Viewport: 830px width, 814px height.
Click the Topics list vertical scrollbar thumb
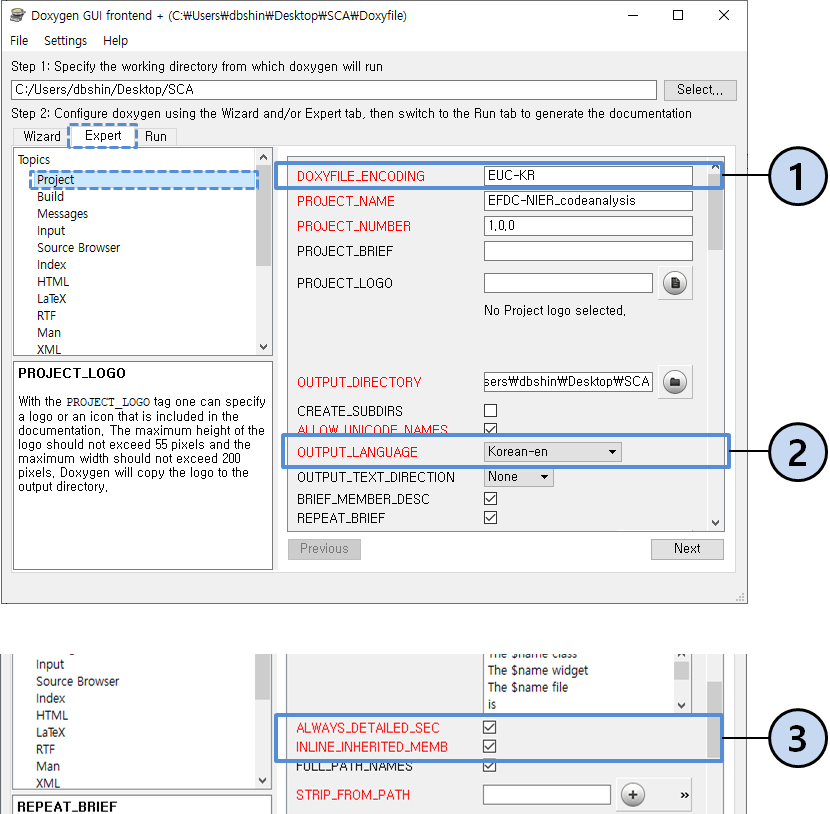pyautogui.click(x=264, y=215)
